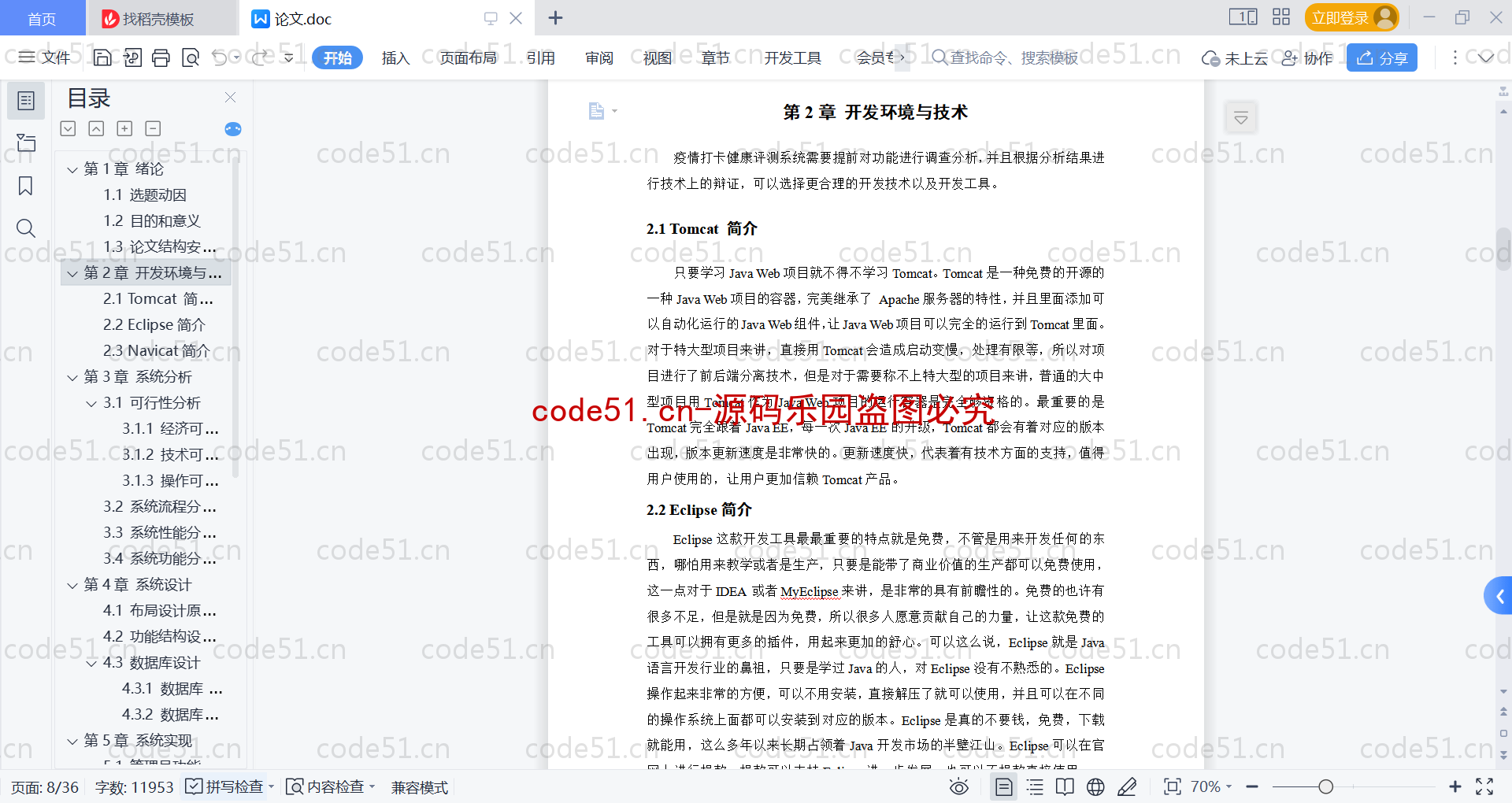Open quick access toolbar dropdown arrow
The width and height of the screenshot is (1512, 803).
[288, 57]
